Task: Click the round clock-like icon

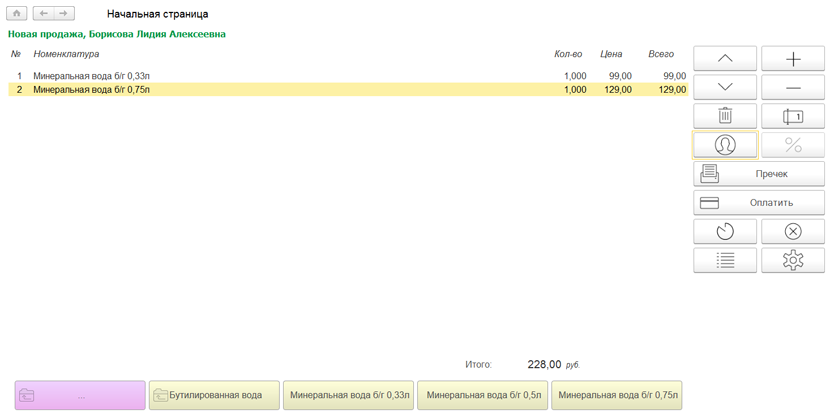Action: pyautogui.click(x=725, y=231)
